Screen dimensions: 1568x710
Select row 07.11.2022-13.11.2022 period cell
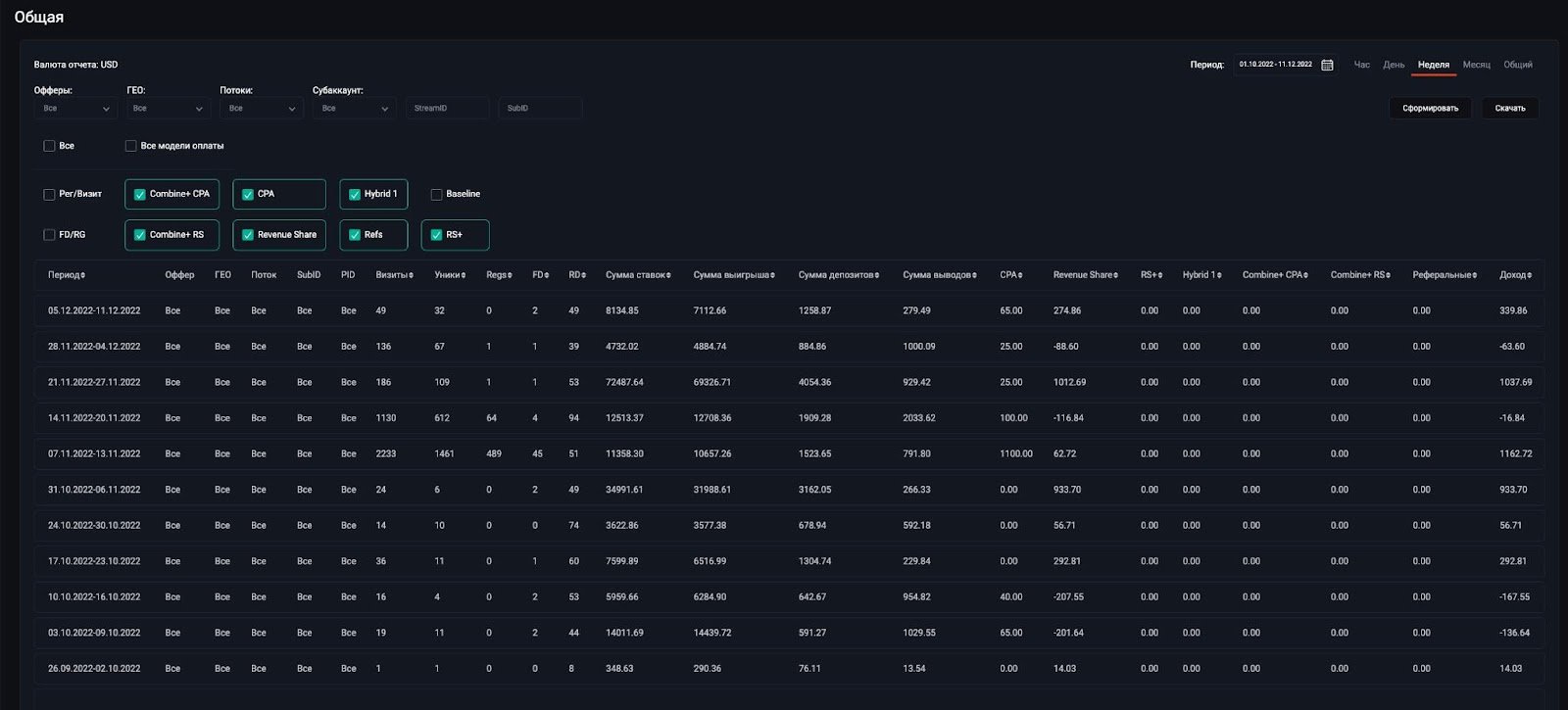[x=94, y=453]
